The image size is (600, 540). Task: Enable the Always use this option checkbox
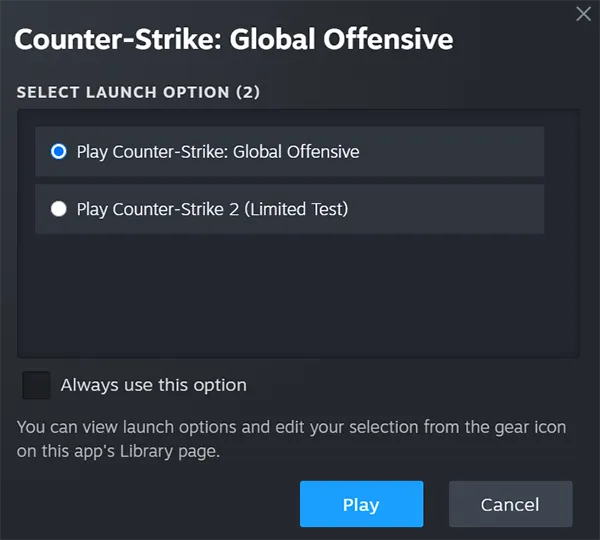[36, 385]
